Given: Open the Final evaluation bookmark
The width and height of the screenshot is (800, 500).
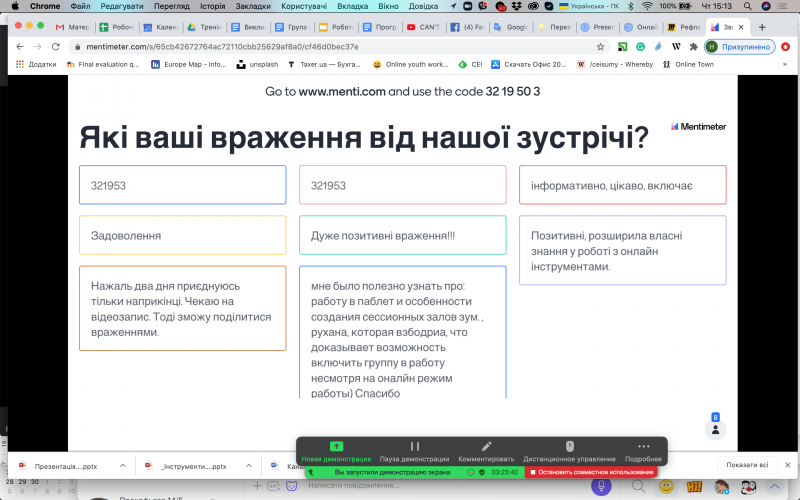Looking at the screenshot, I should tap(103, 64).
